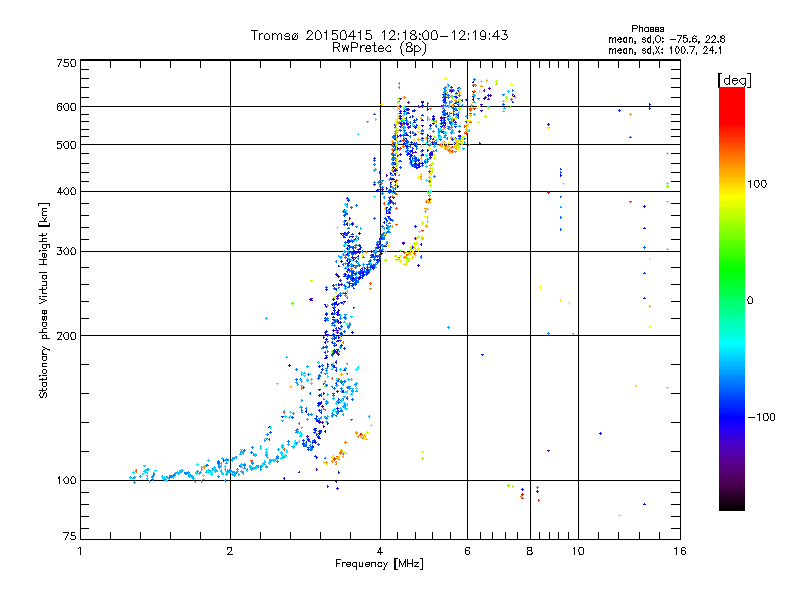
Task: Click the '600' height axis tick label
Action: [66, 107]
